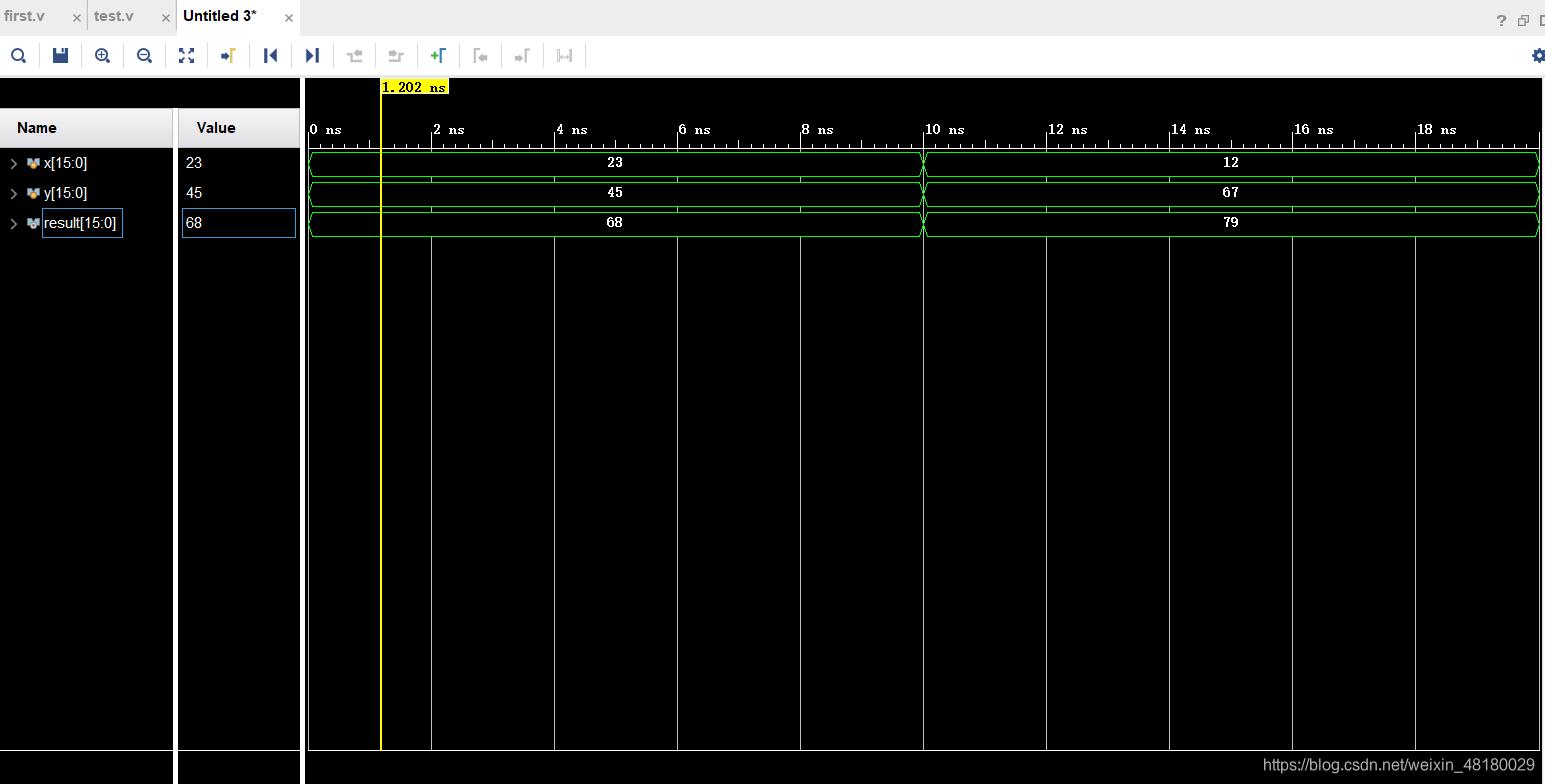Click the Next Marker icon
Image resolution: width=1545 pixels, height=784 pixels.
(522, 56)
